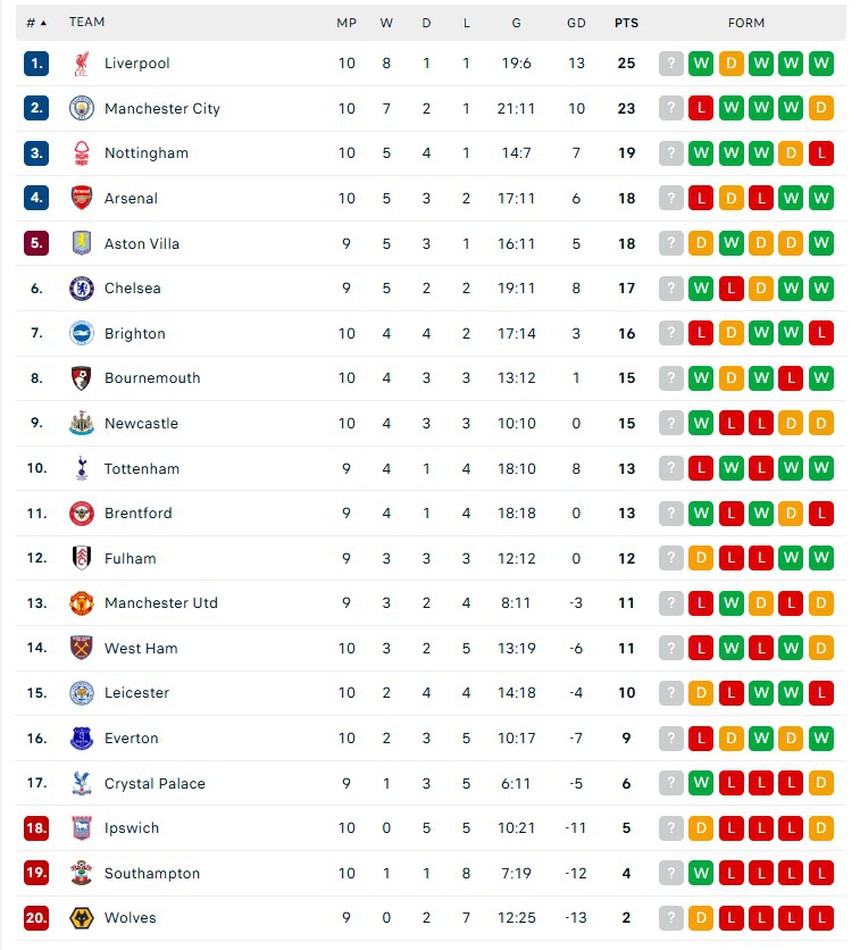Viewport: 860px width, 950px height.
Task: Click Aston Villa's red ranking number badge
Action: pyautogui.click(x=36, y=243)
